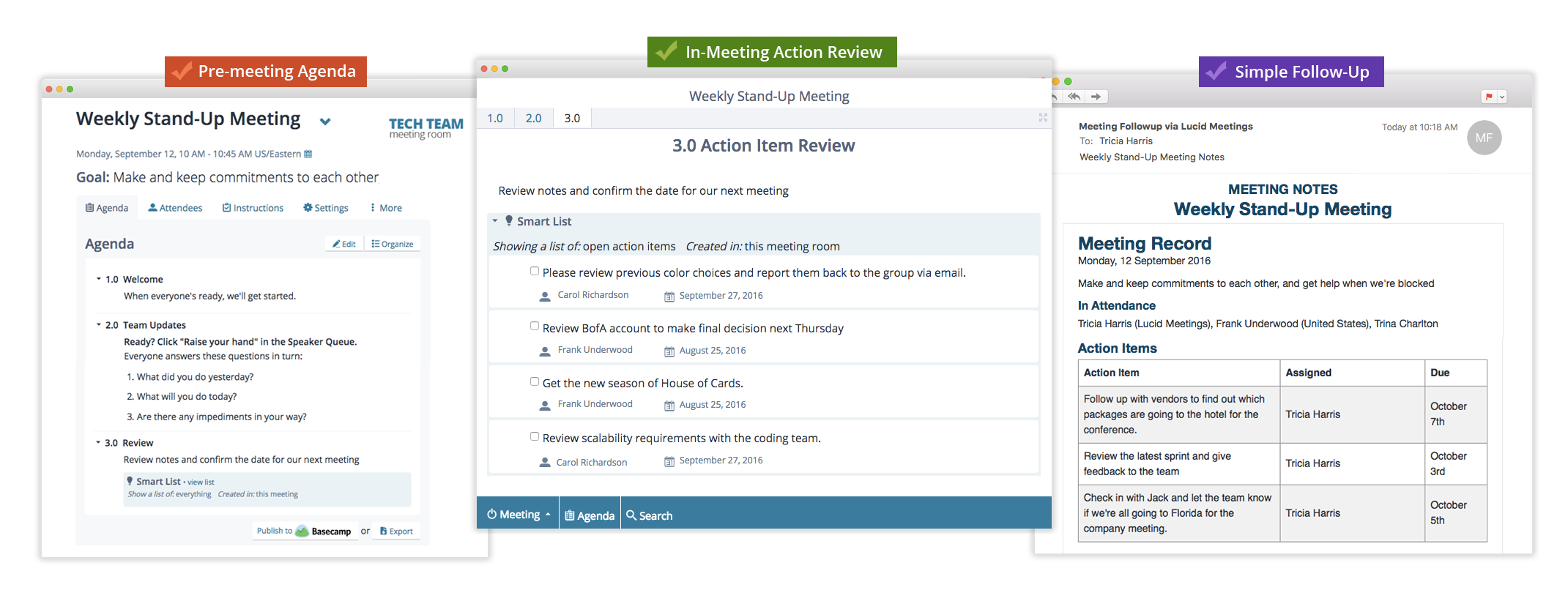
Task: Click the lightbulb icon next to Smart List header
Action: [x=509, y=220]
